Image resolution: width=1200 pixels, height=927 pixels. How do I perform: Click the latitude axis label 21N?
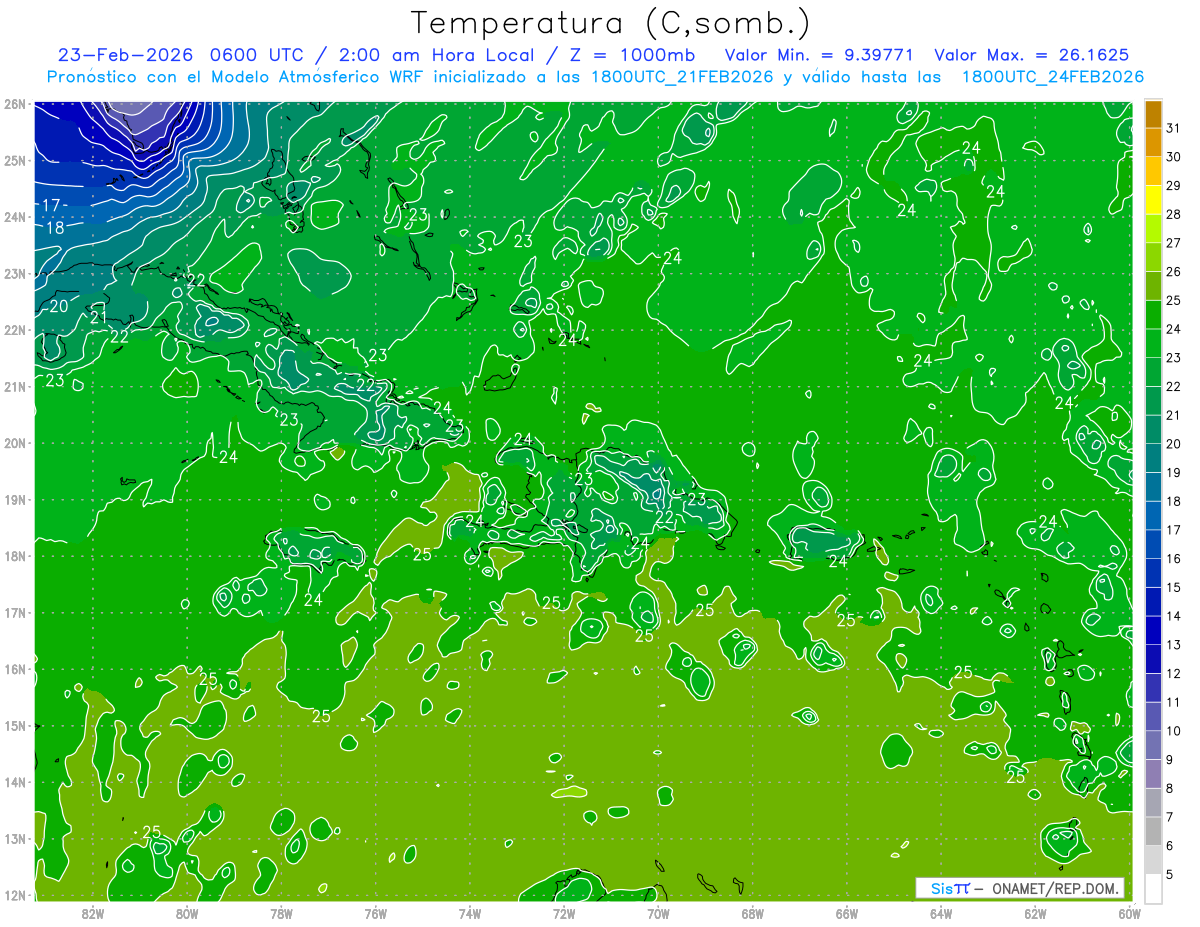pos(15,386)
